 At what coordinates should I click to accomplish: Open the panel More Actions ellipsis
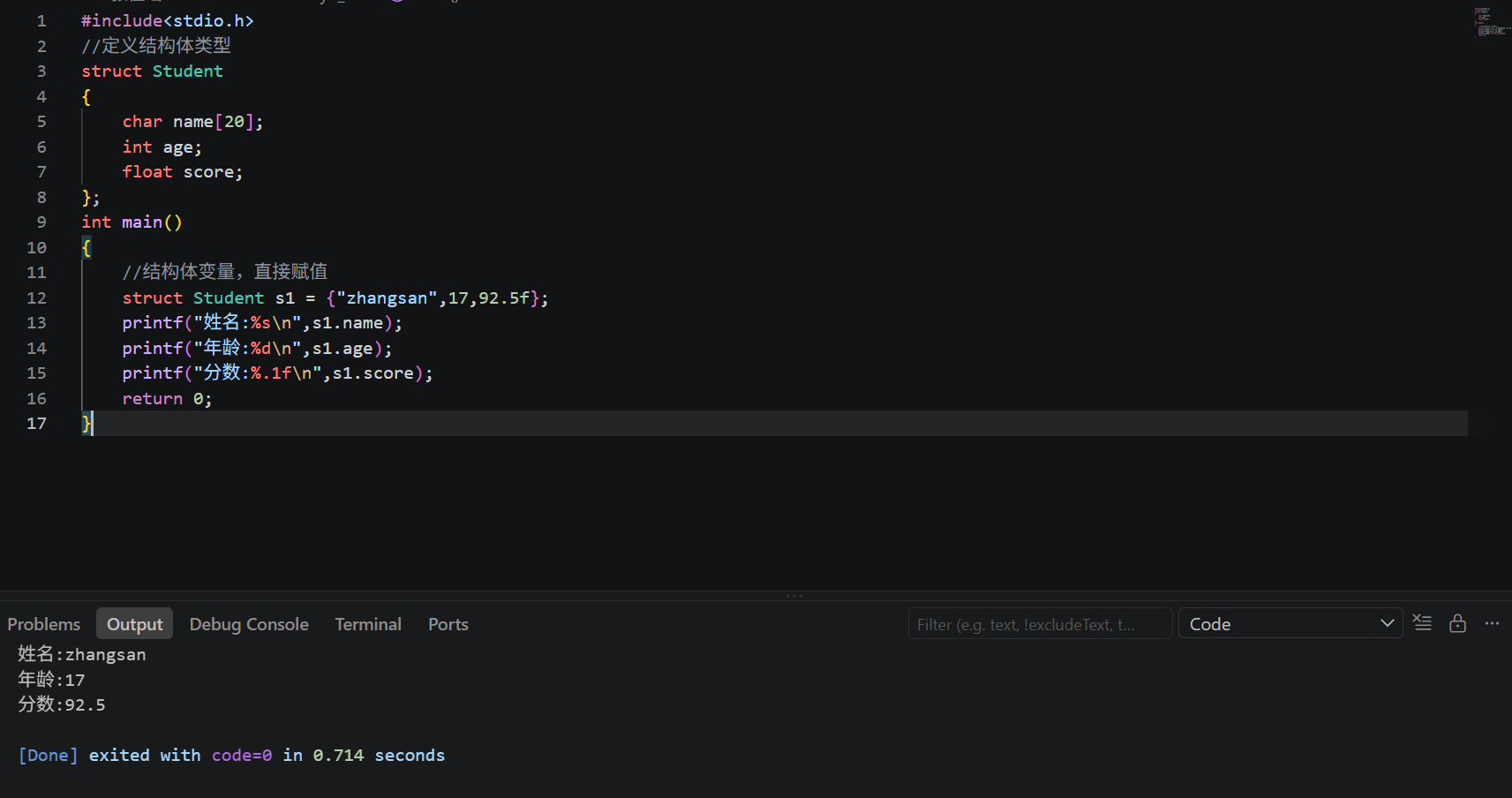click(1492, 623)
